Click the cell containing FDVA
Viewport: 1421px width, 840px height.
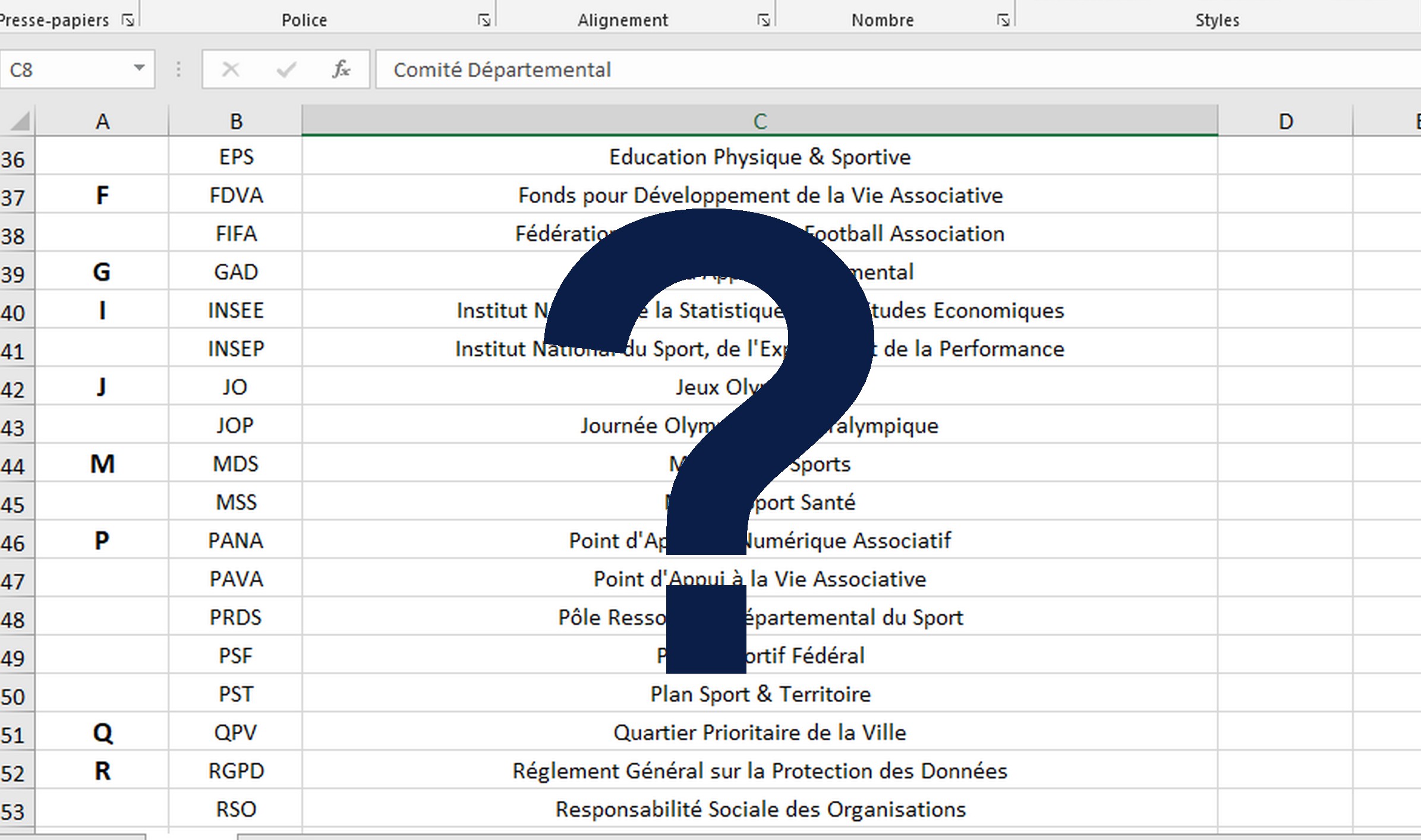coord(236,195)
